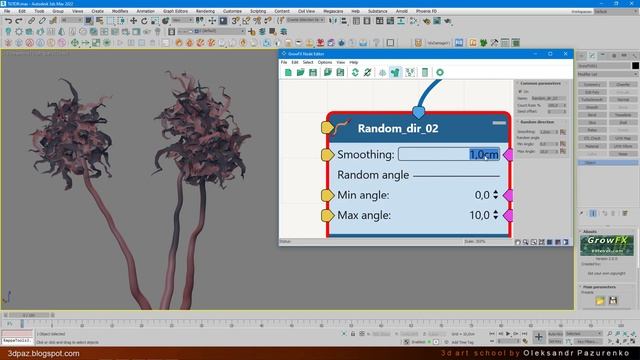Click the Open file icon in GrowFX Node Editor
The width and height of the screenshot is (640, 360).
[300, 72]
